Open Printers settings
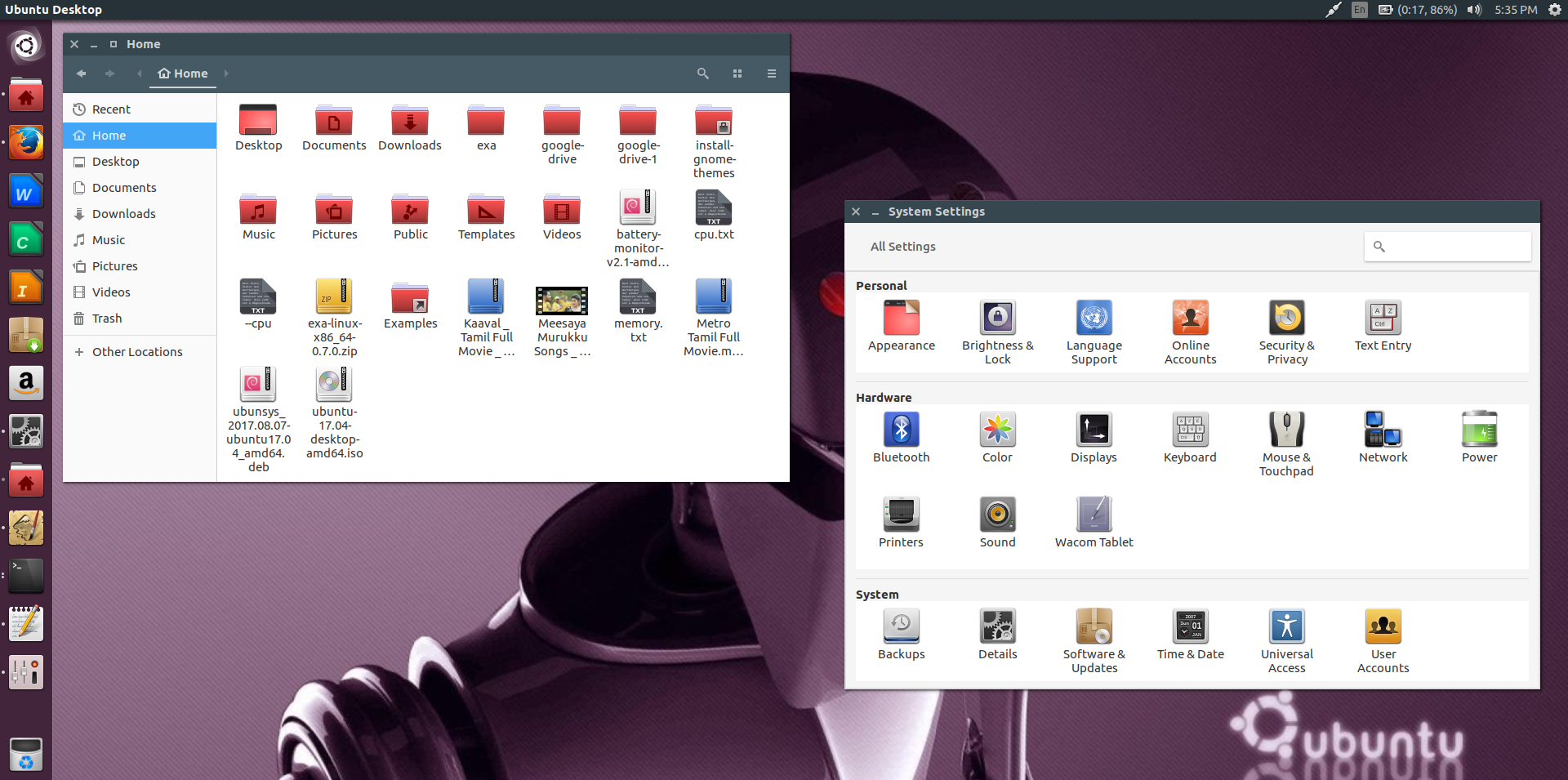Screen dimensions: 1568x780 pyautogui.click(x=901, y=523)
